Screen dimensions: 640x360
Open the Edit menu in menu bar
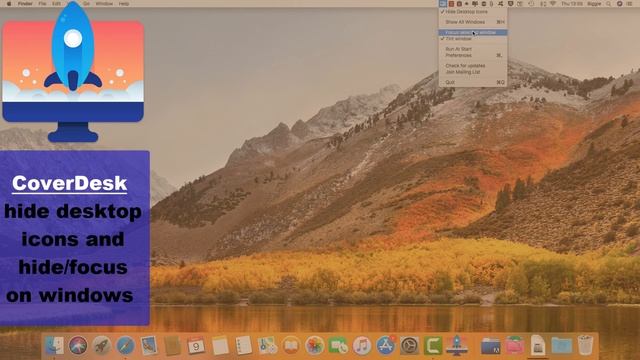point(56,4)
